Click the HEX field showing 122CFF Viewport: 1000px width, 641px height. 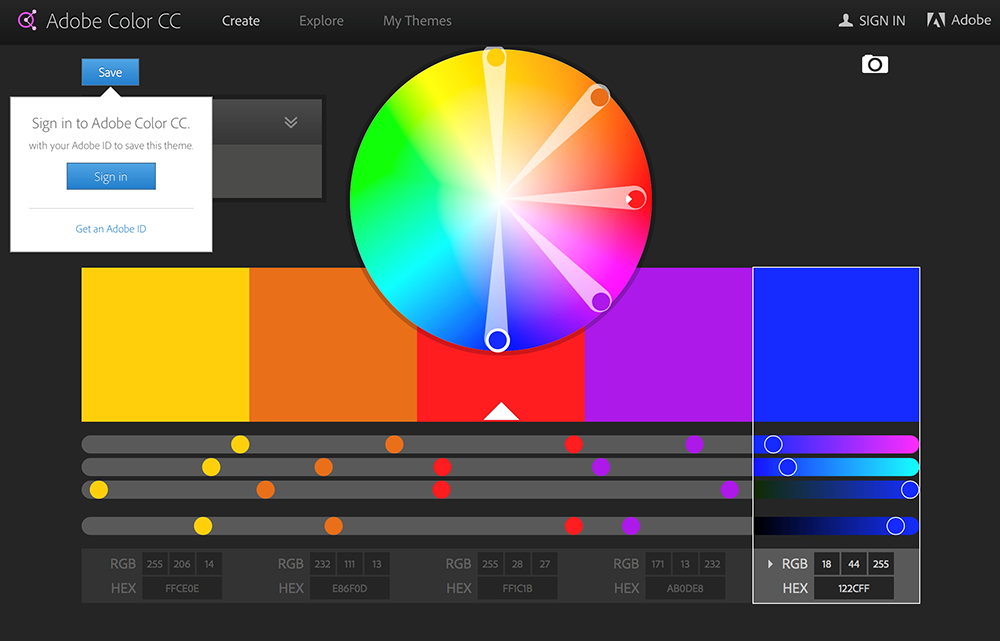[853, 588]
